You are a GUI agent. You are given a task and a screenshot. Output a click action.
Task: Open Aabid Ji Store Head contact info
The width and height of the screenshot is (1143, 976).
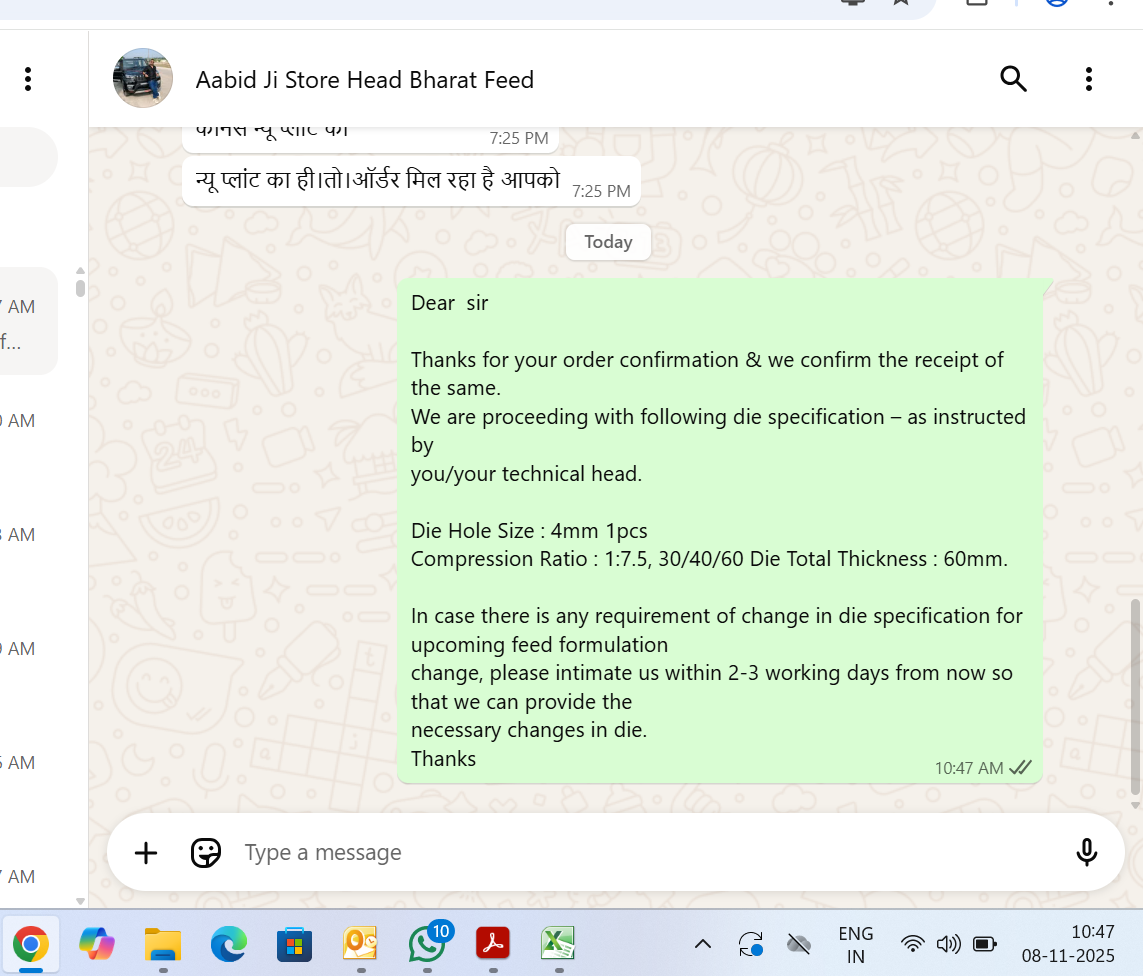tap(364, 79)
